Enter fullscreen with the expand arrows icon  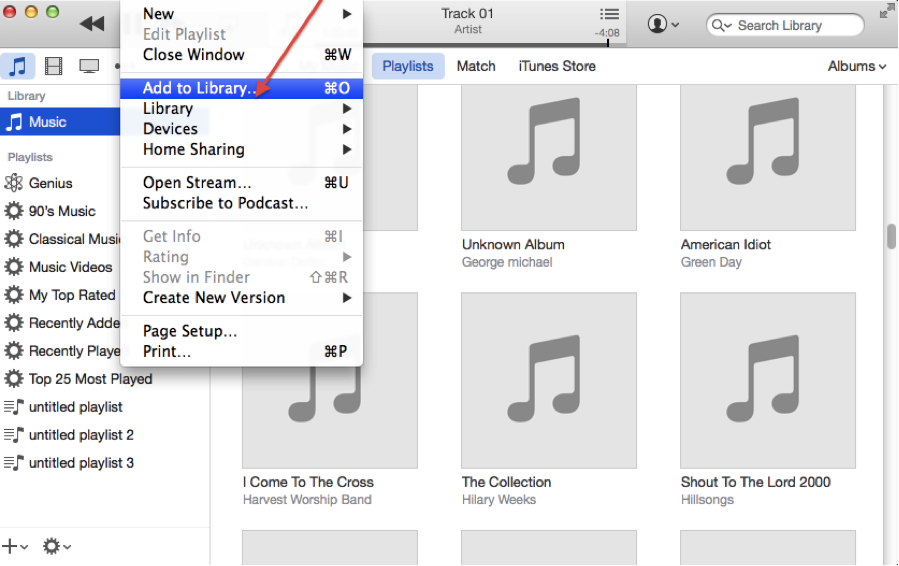pyautogui.click(x=887, y=11)
